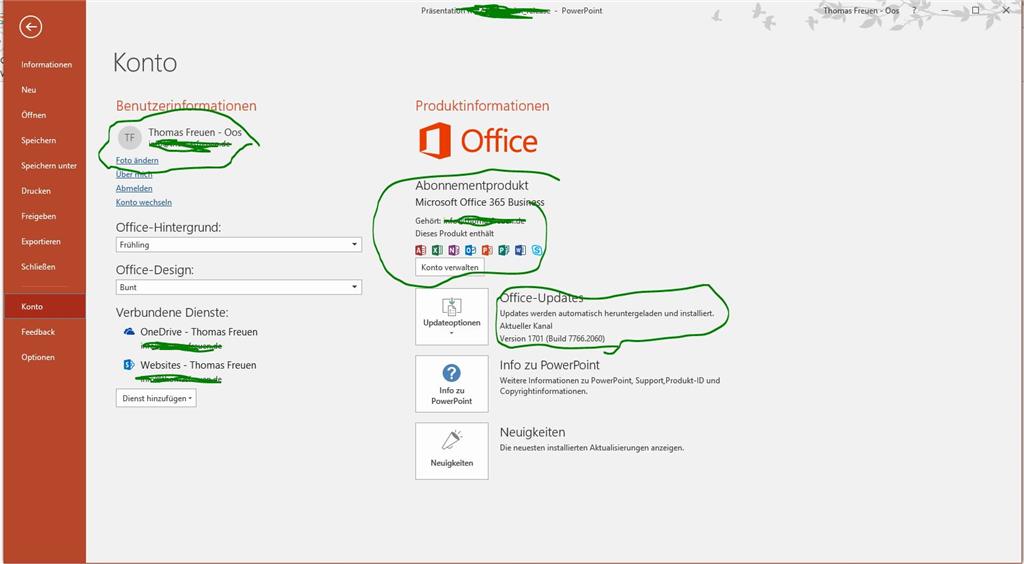Screen dimensions: 1024x564
Task: Click the Dieses Produkt enthält text
Action: 455,234
